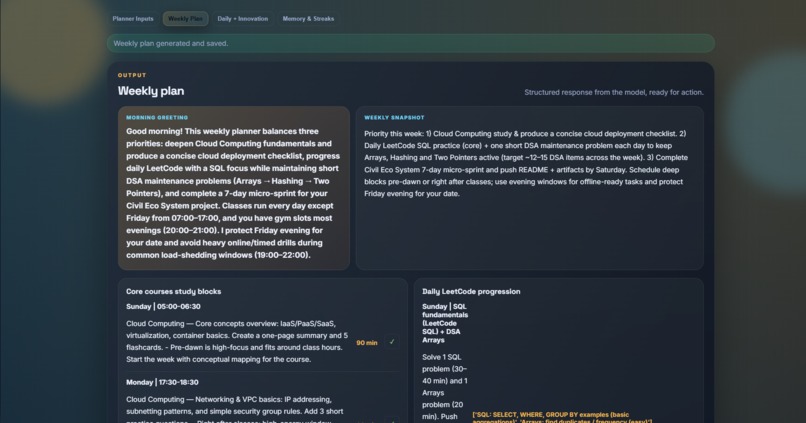Click "Structured response from the model" subtitle

[x=614, y=93]
